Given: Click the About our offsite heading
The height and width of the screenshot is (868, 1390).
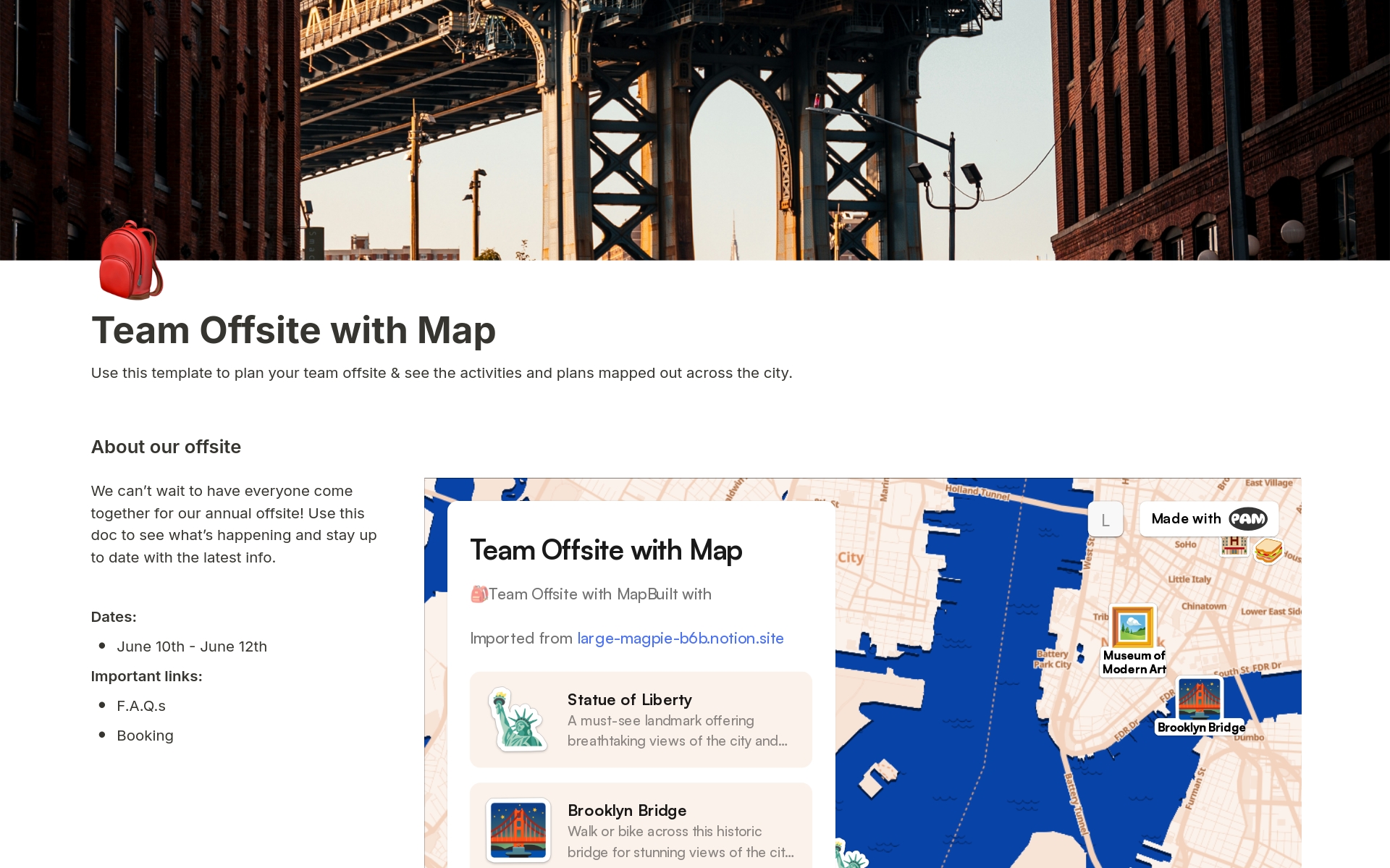Looking at the screenshot, I should tap(166, 447).
